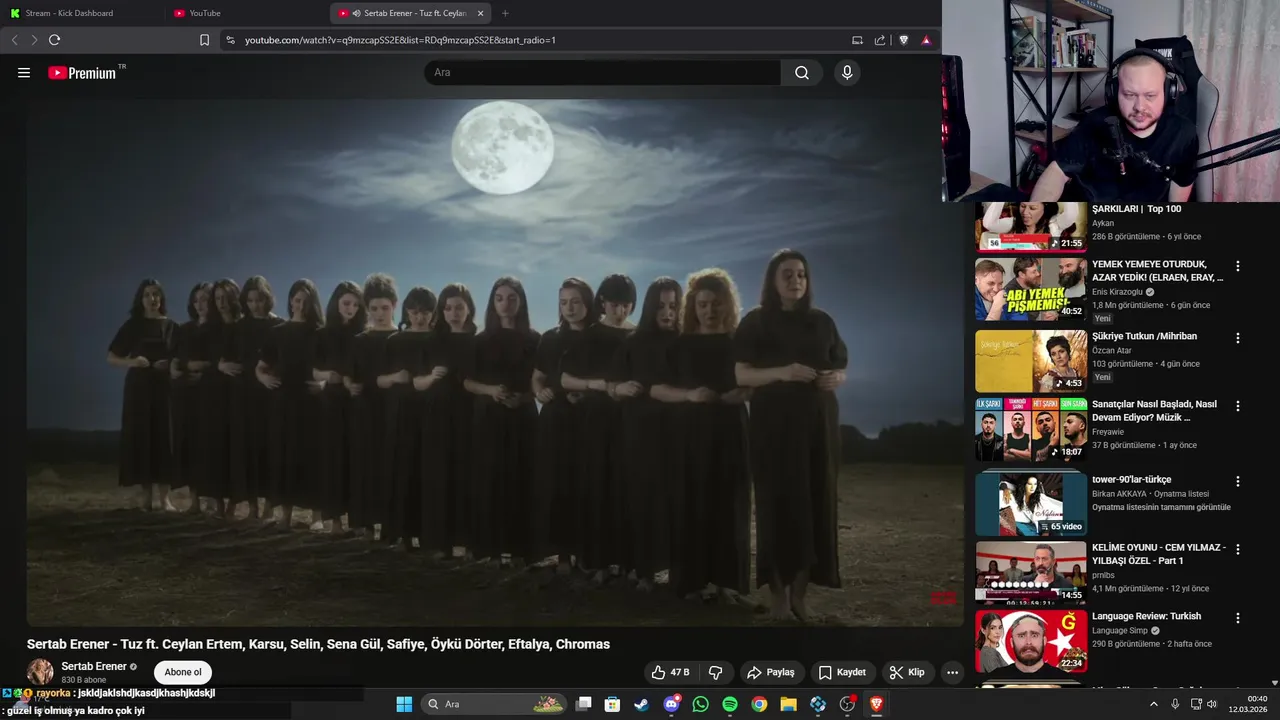Open Sanatçılar Nasıl Başladı video title
1280x720 pixels.
(x=1155, y=410)
